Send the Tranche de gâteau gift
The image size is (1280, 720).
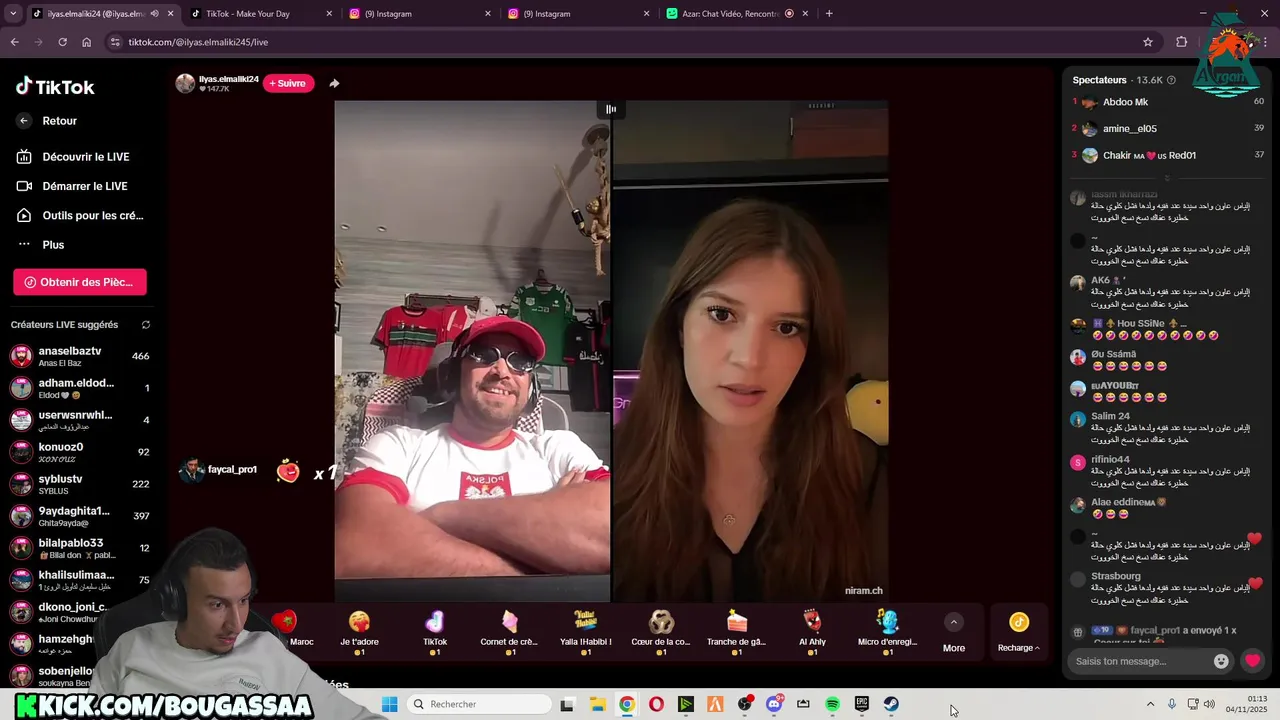tap(737, 631)
